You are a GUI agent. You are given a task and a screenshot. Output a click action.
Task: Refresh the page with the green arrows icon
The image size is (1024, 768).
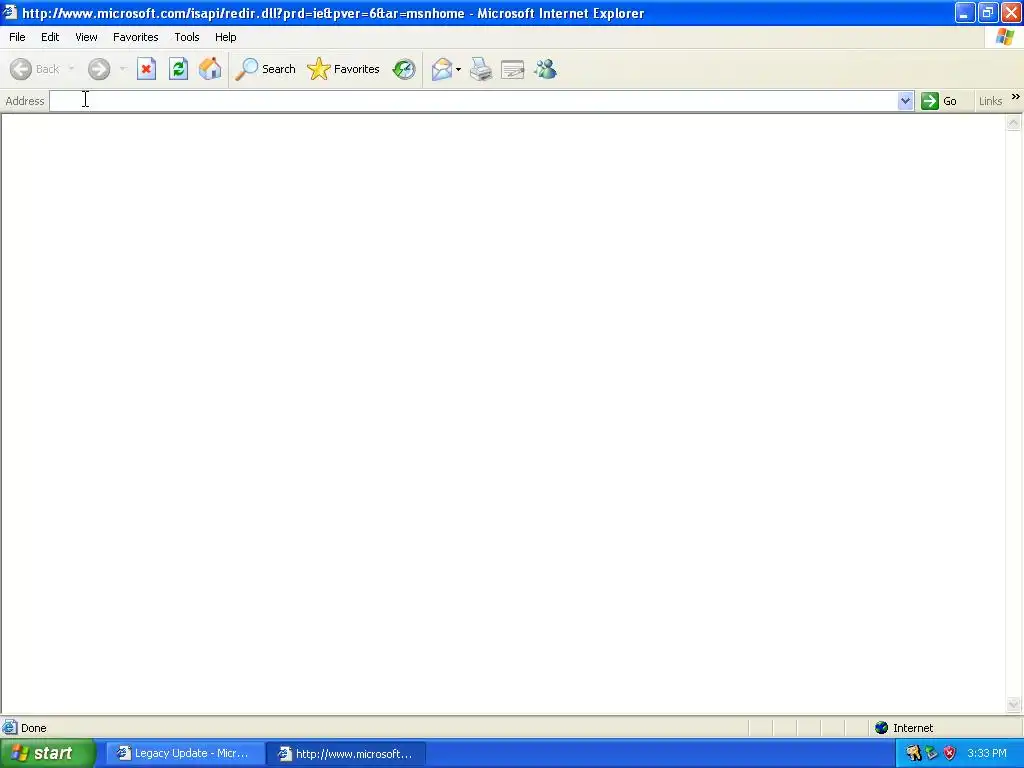click(178, 69)
